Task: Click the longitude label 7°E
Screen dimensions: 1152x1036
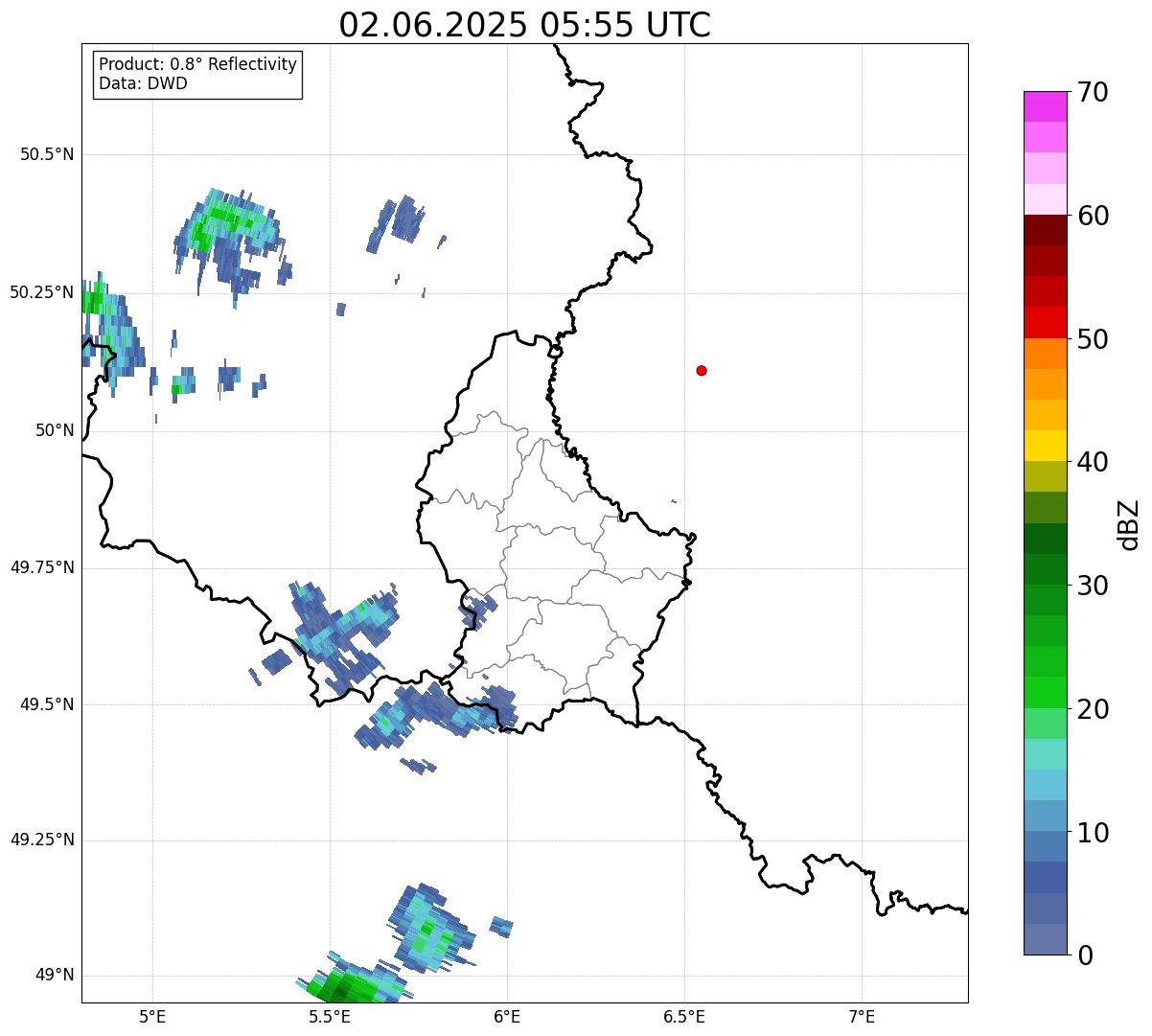Action: pyautogui.click(x=862, y=1016)
